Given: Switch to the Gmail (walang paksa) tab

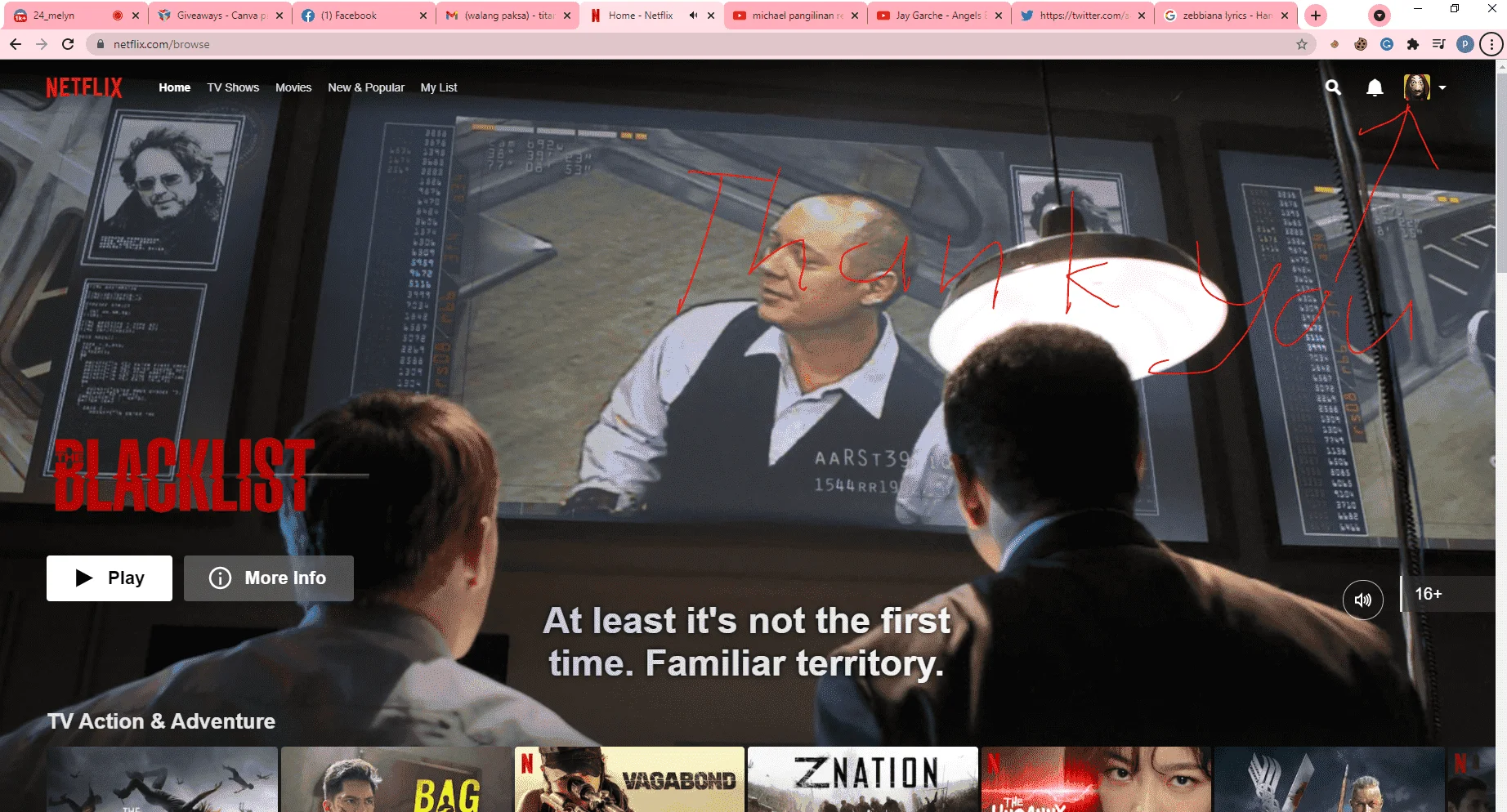Looking at the screenshot, I should tap(509, 16).
